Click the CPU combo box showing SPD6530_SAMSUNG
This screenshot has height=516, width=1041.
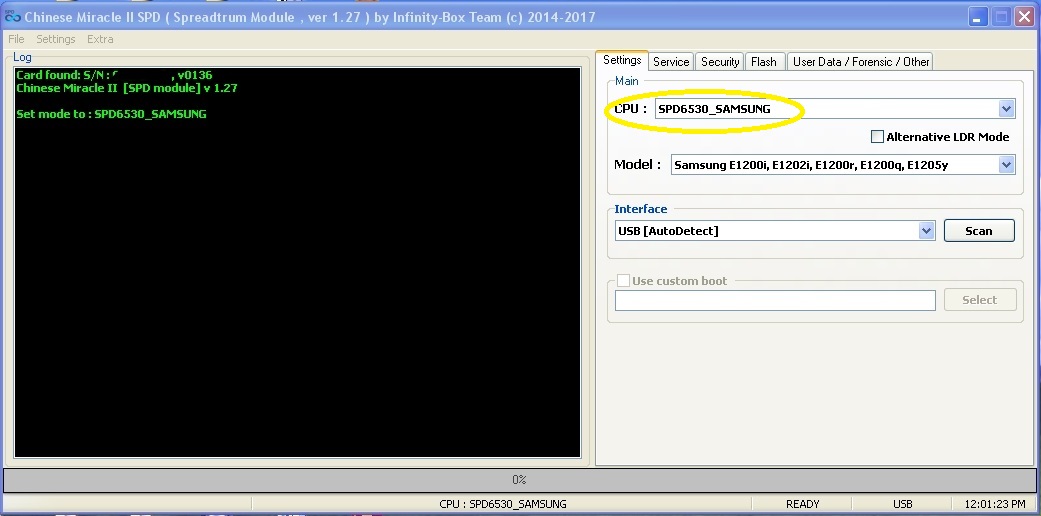[x=835, y=109]
